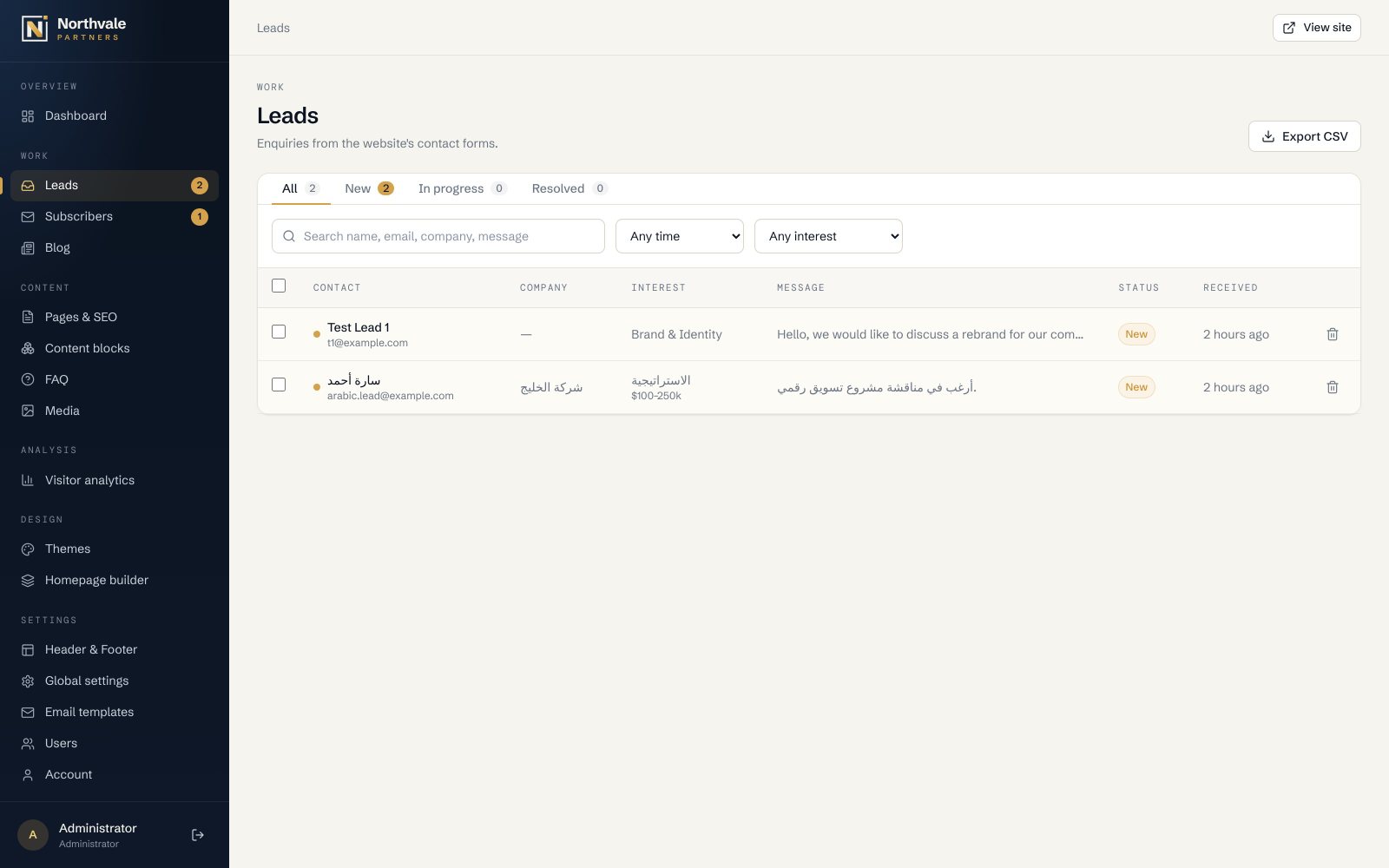Image resolution: width=1389 pixels, height=868 pixels.
Task: Open FAQ via its question icon
Action: click(28, 380)
